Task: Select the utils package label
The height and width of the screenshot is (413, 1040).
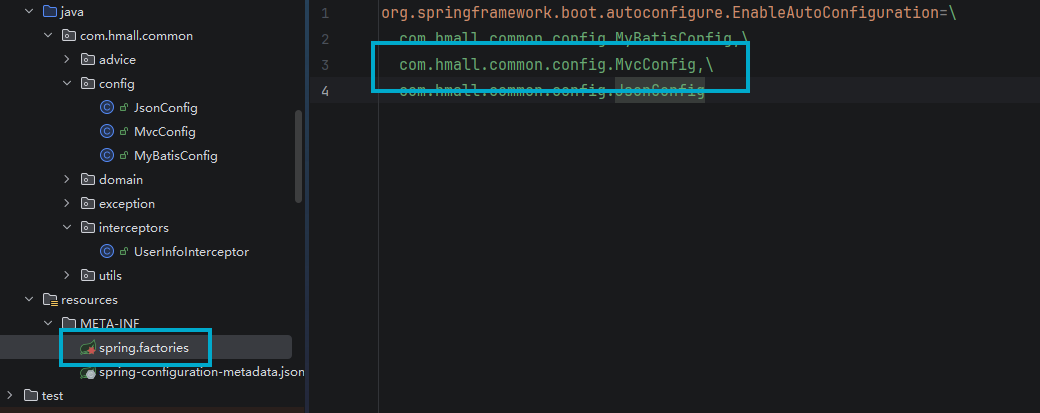Action: (x=110, y=275)
